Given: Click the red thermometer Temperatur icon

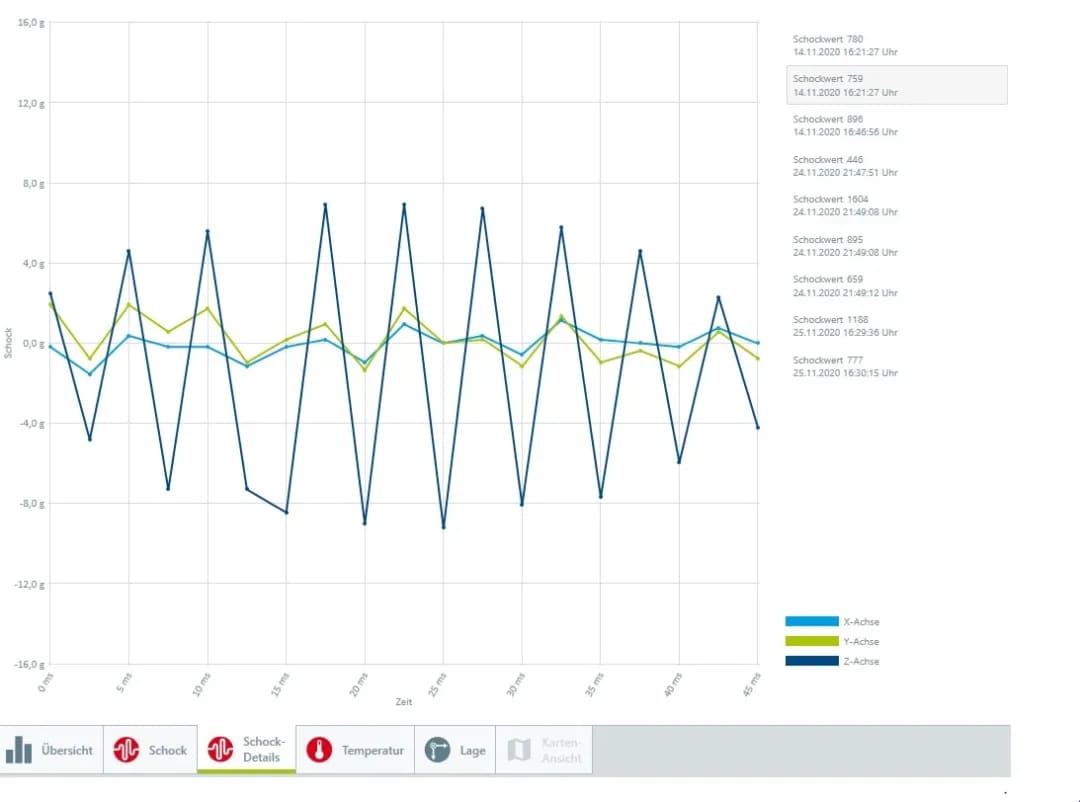Looking at the screenshot, I should [319, 750].
